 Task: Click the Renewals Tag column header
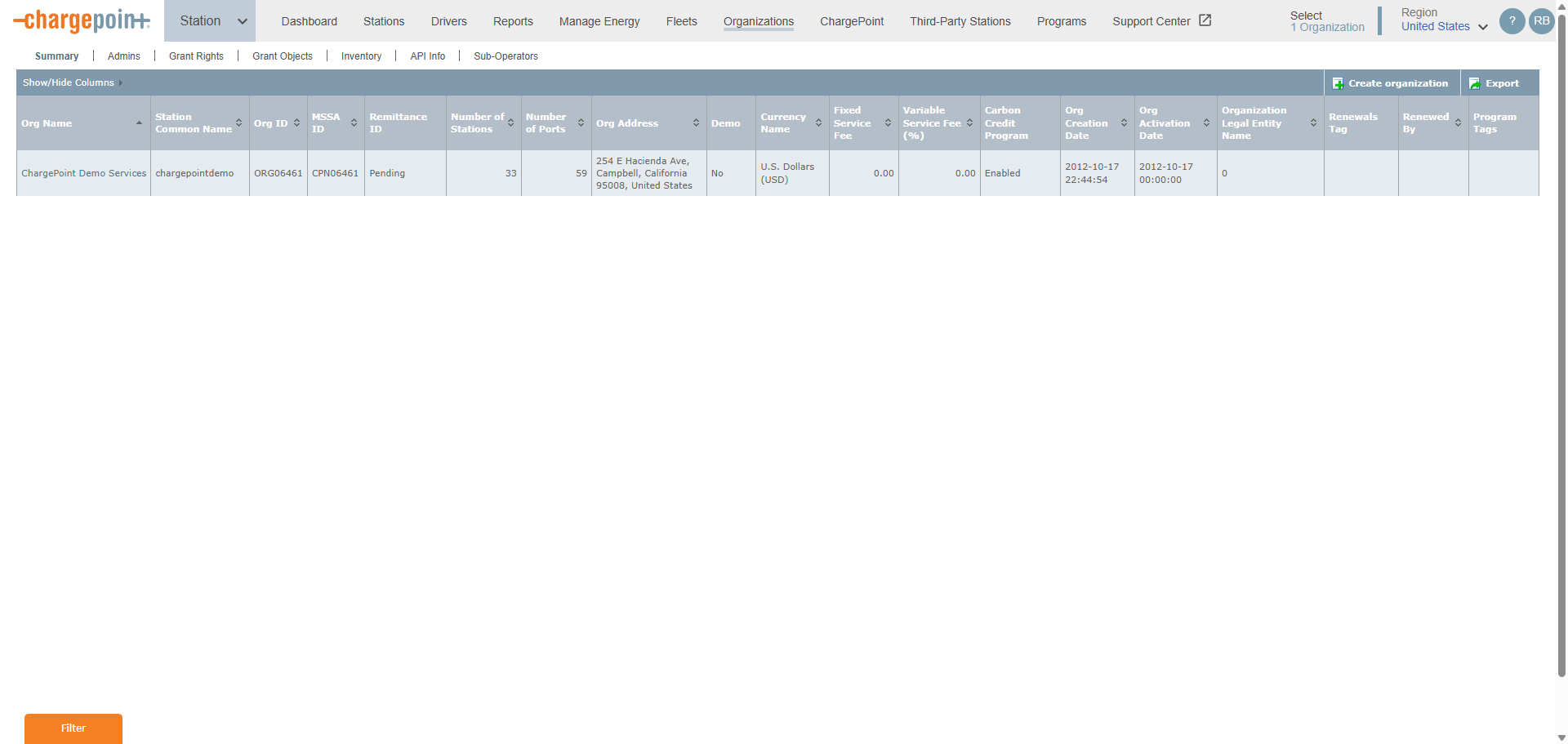click(x=1361, y=123)
